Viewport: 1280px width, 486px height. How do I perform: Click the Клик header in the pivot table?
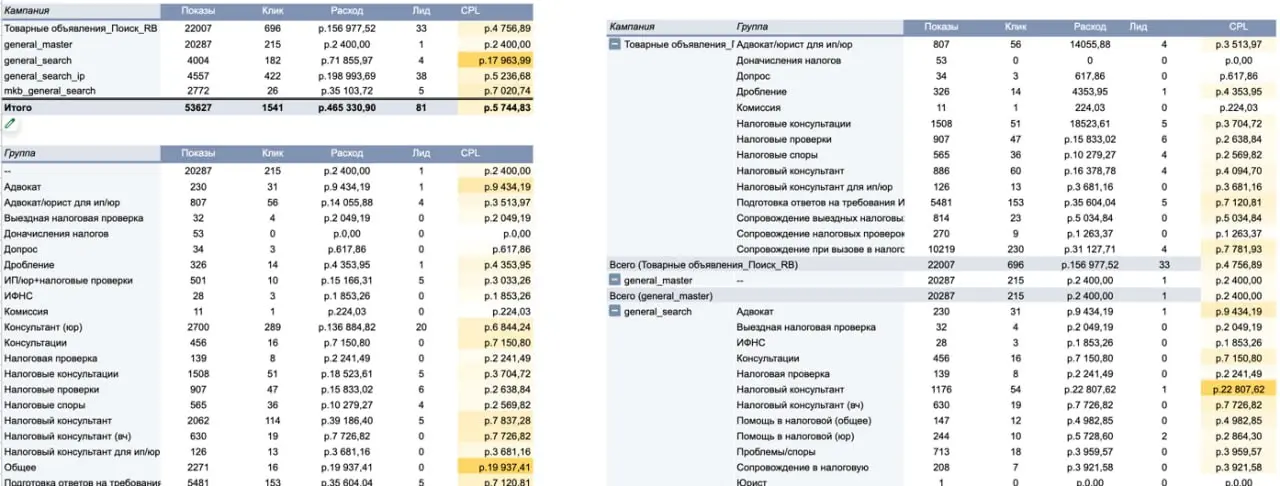tap(1015, 28)
